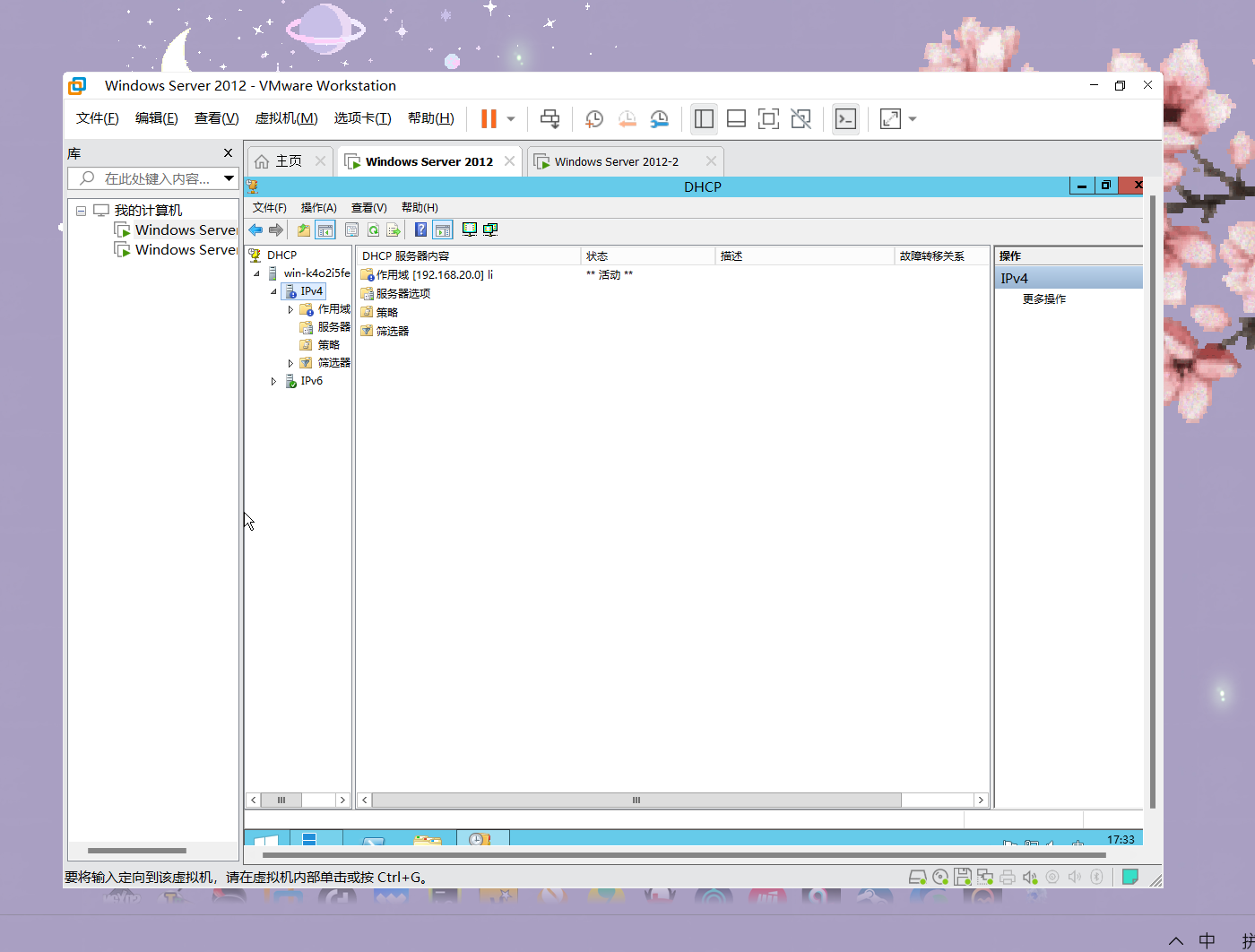Click the DHCP properties toolbar icon
The image size is (1255, 952).
point(352,230)
